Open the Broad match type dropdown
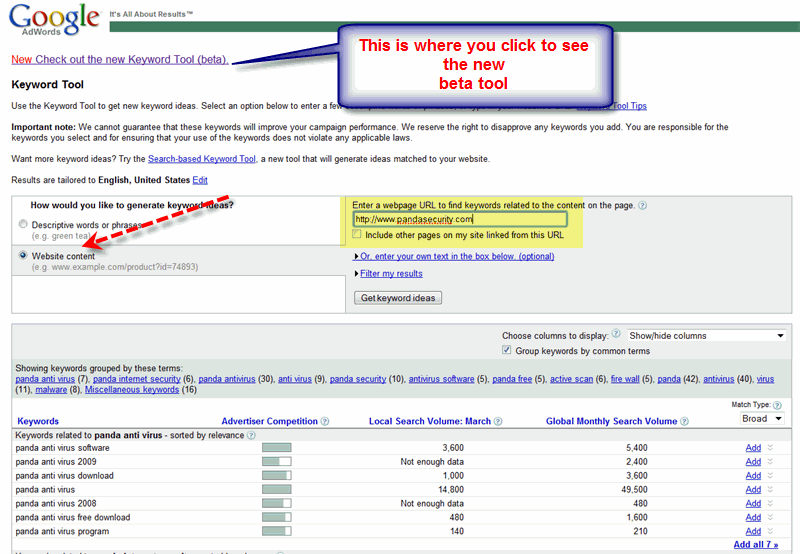Image resolution: width=800 pixels, height=554 pixels. click(762, 419)
